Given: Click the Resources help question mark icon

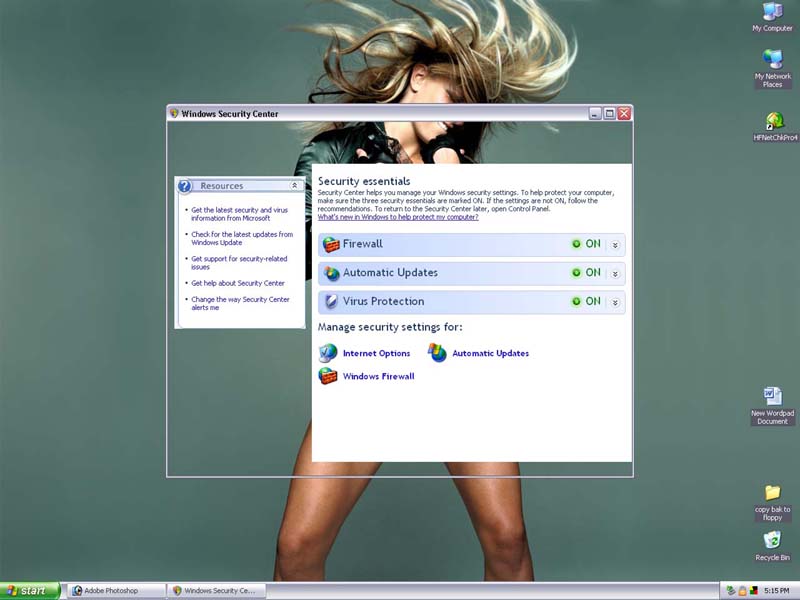Looking at the screenshot, I should 185,186.
